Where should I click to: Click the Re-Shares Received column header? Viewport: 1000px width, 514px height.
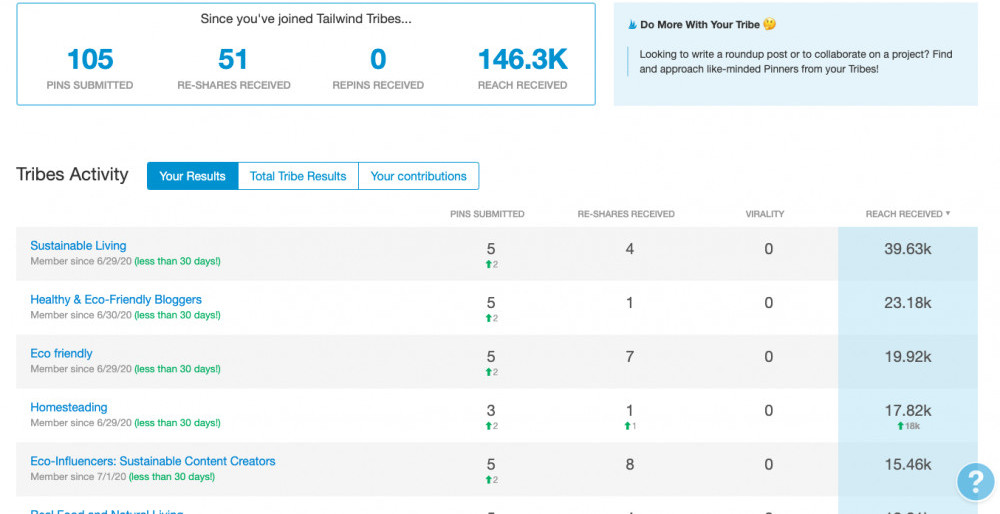tap(626, 214)
